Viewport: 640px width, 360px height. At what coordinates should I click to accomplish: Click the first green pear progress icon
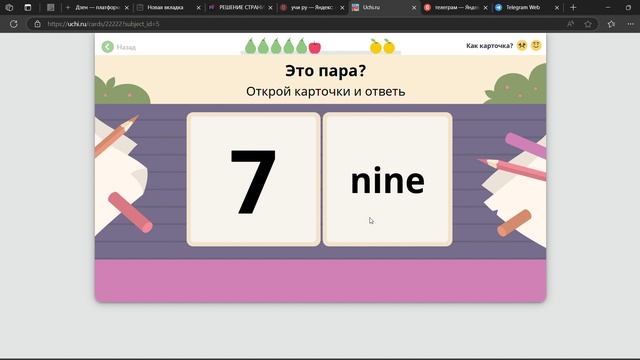click(x=250, y=46)
